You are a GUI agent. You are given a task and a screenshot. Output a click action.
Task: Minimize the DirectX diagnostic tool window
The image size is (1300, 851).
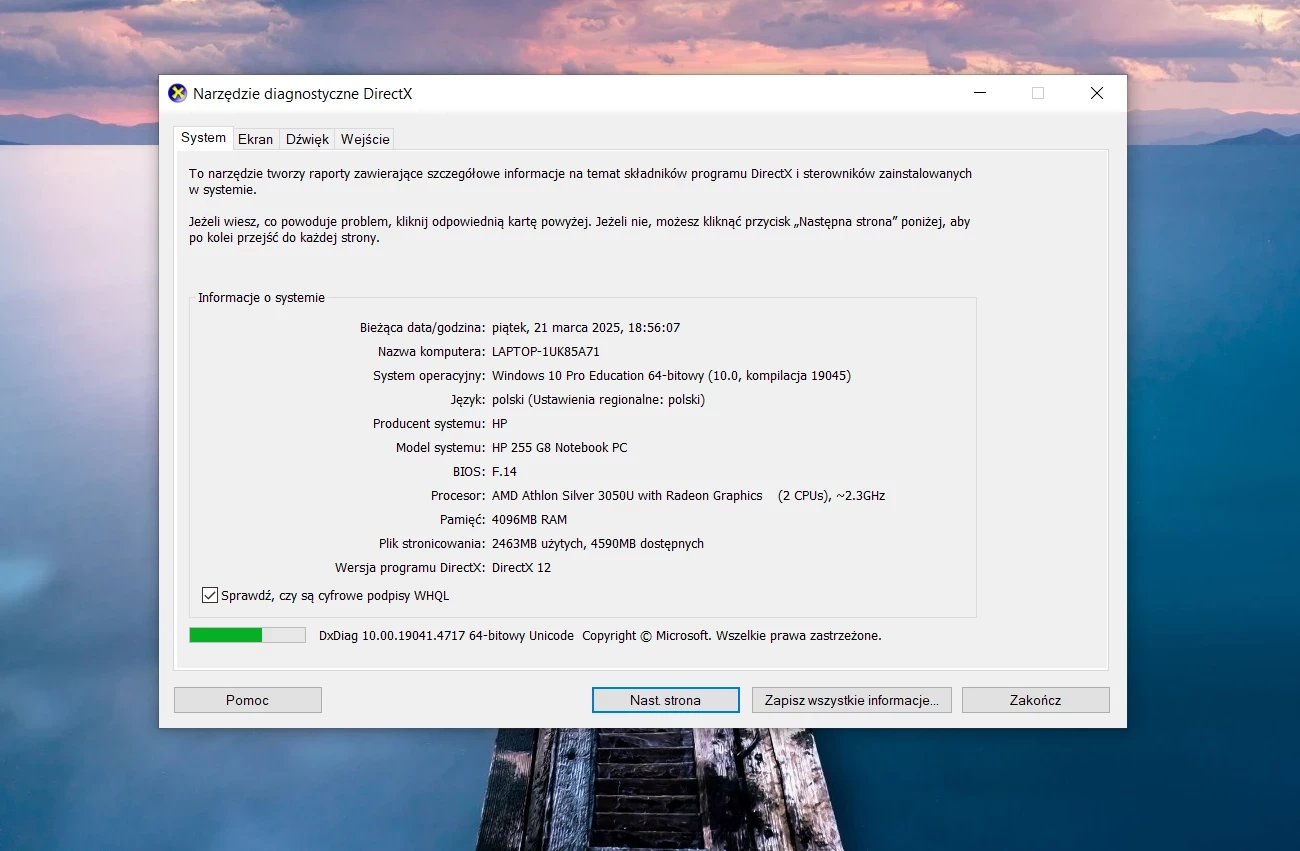tap(979, 93)
